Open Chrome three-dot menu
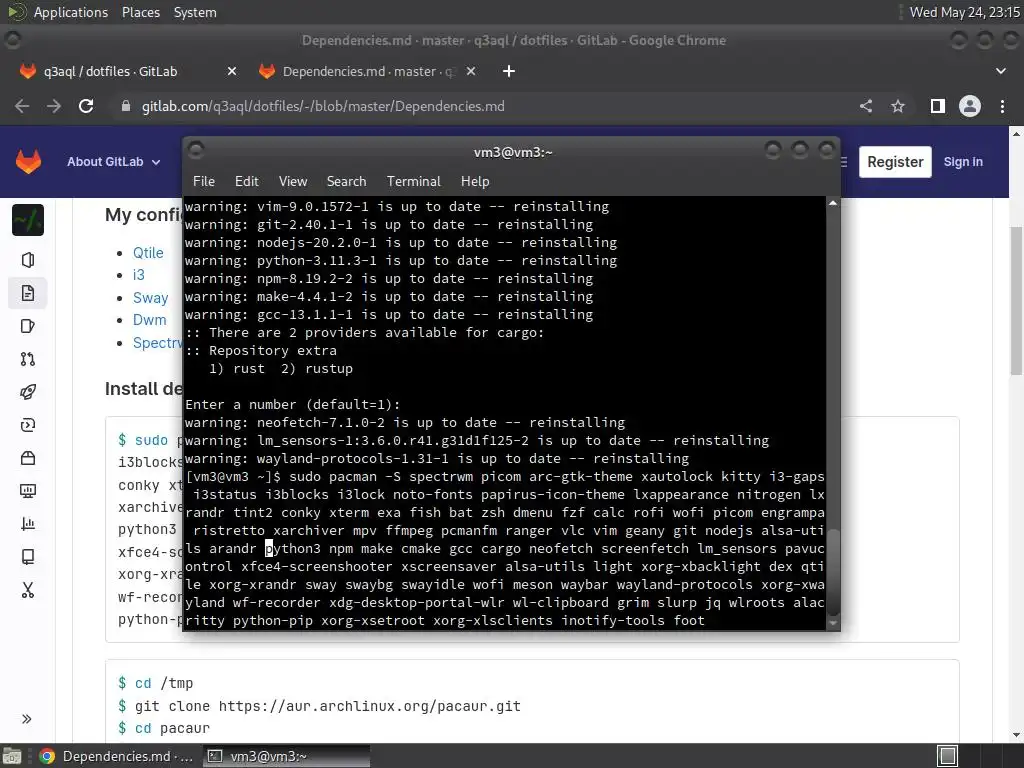 pos(1002,106)
